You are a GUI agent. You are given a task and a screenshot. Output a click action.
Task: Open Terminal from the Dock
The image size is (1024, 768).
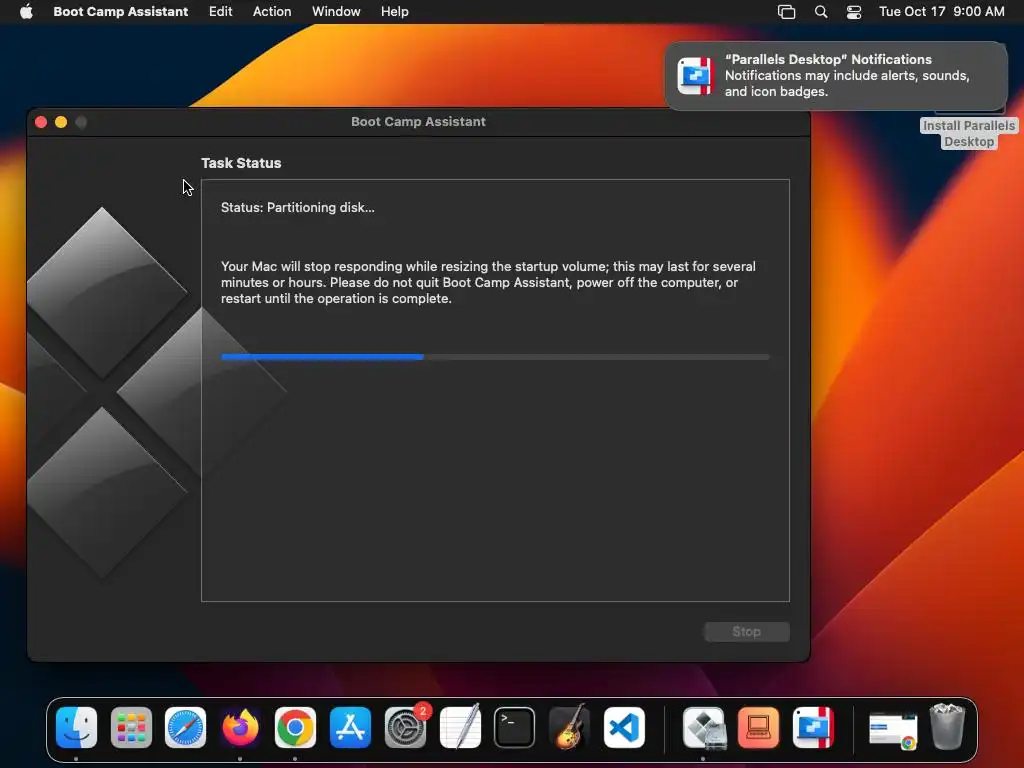point(515,727)
